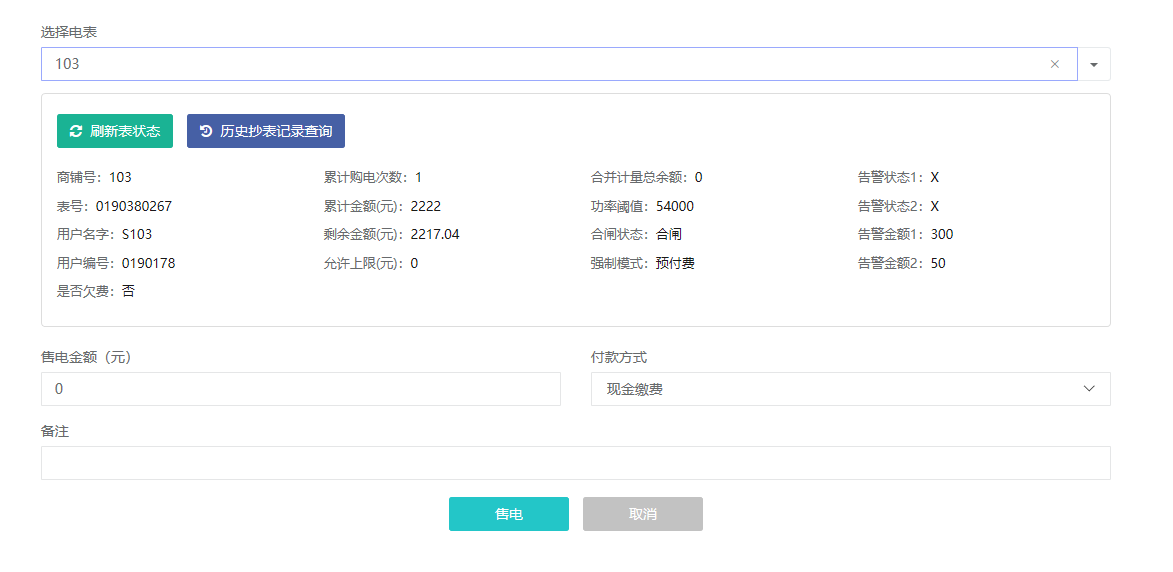This screenshot has height=572, width=1173.
Task: Click the 累计金额 value 2222
Action: coord(426,206)
